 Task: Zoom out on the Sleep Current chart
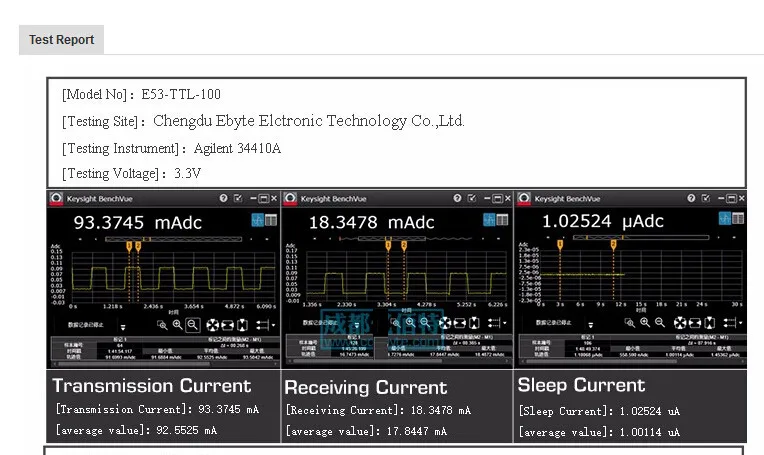click(660, 322)
